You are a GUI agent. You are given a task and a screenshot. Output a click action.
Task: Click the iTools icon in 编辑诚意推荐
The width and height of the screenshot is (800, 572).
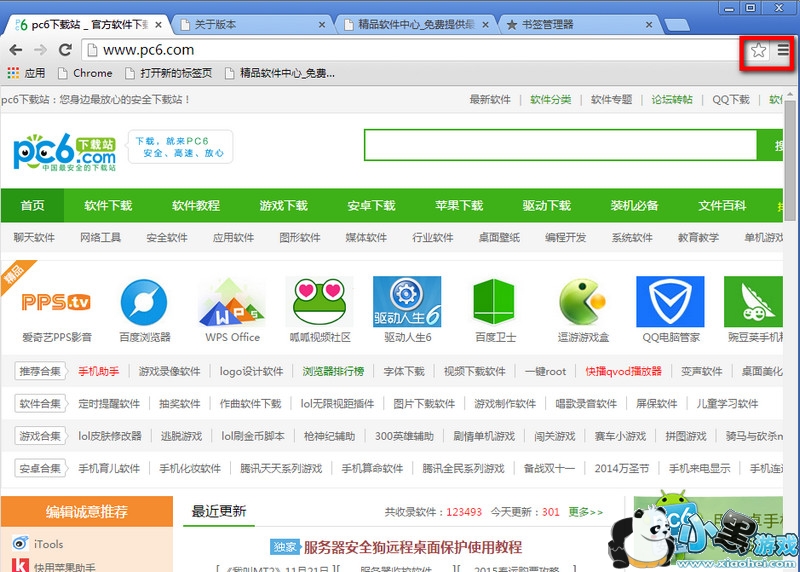tap(20, 543)
